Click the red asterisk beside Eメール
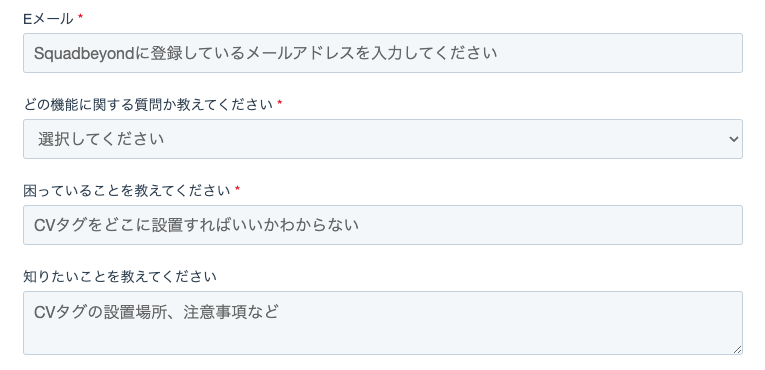The height and width of the screenshot is (370, 765). click(x=81, y=17)
